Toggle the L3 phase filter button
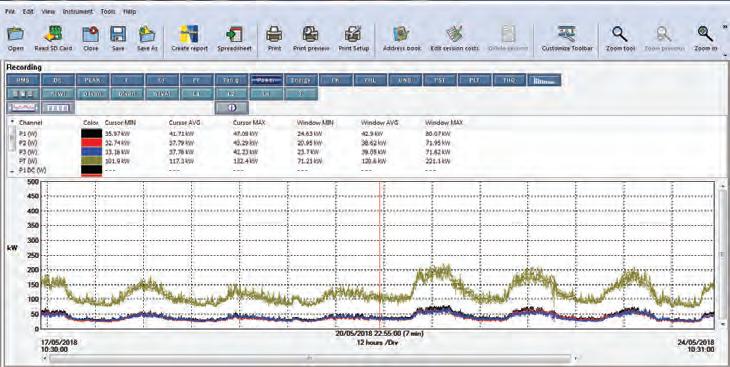730x367 pixels. [x=266, y=94]
